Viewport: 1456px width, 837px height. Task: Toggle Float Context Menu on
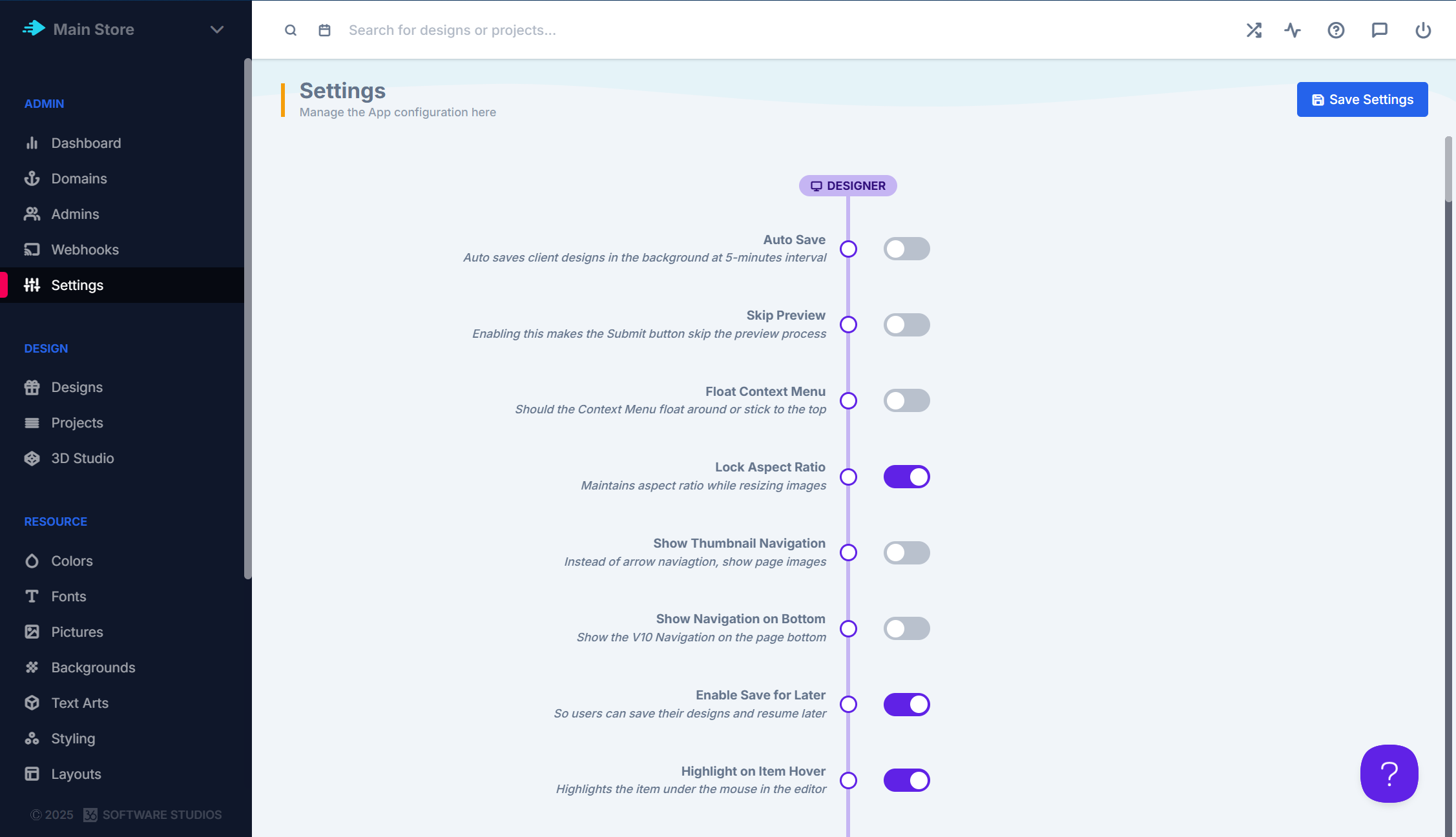[x=906, y=400]
